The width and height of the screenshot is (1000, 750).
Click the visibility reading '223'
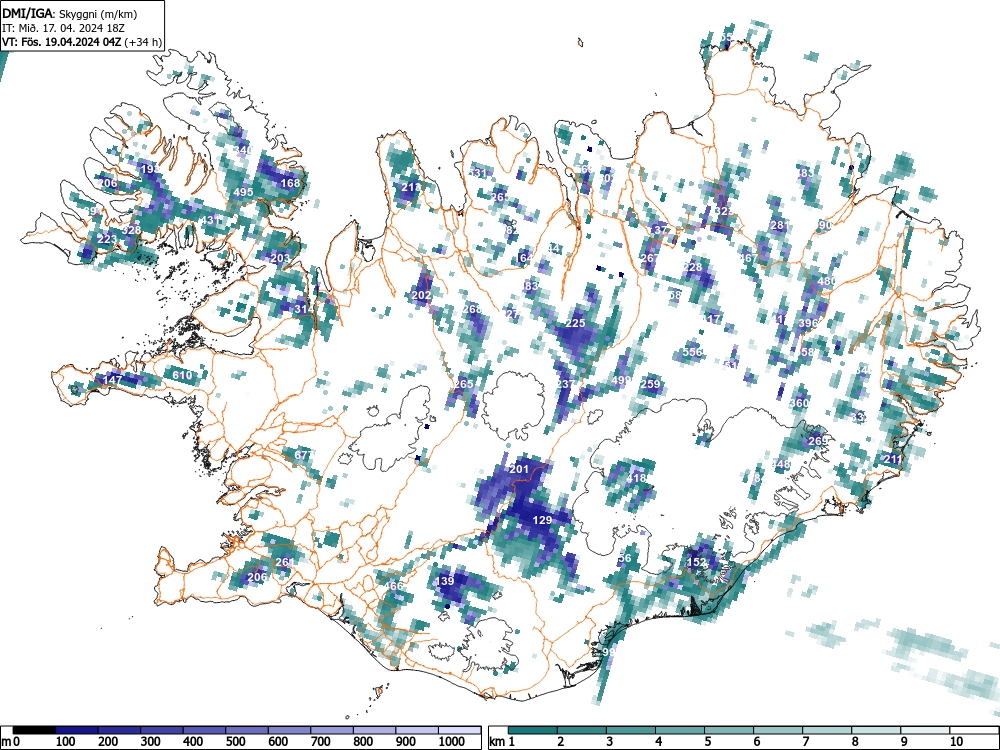[x=107, y=239]
